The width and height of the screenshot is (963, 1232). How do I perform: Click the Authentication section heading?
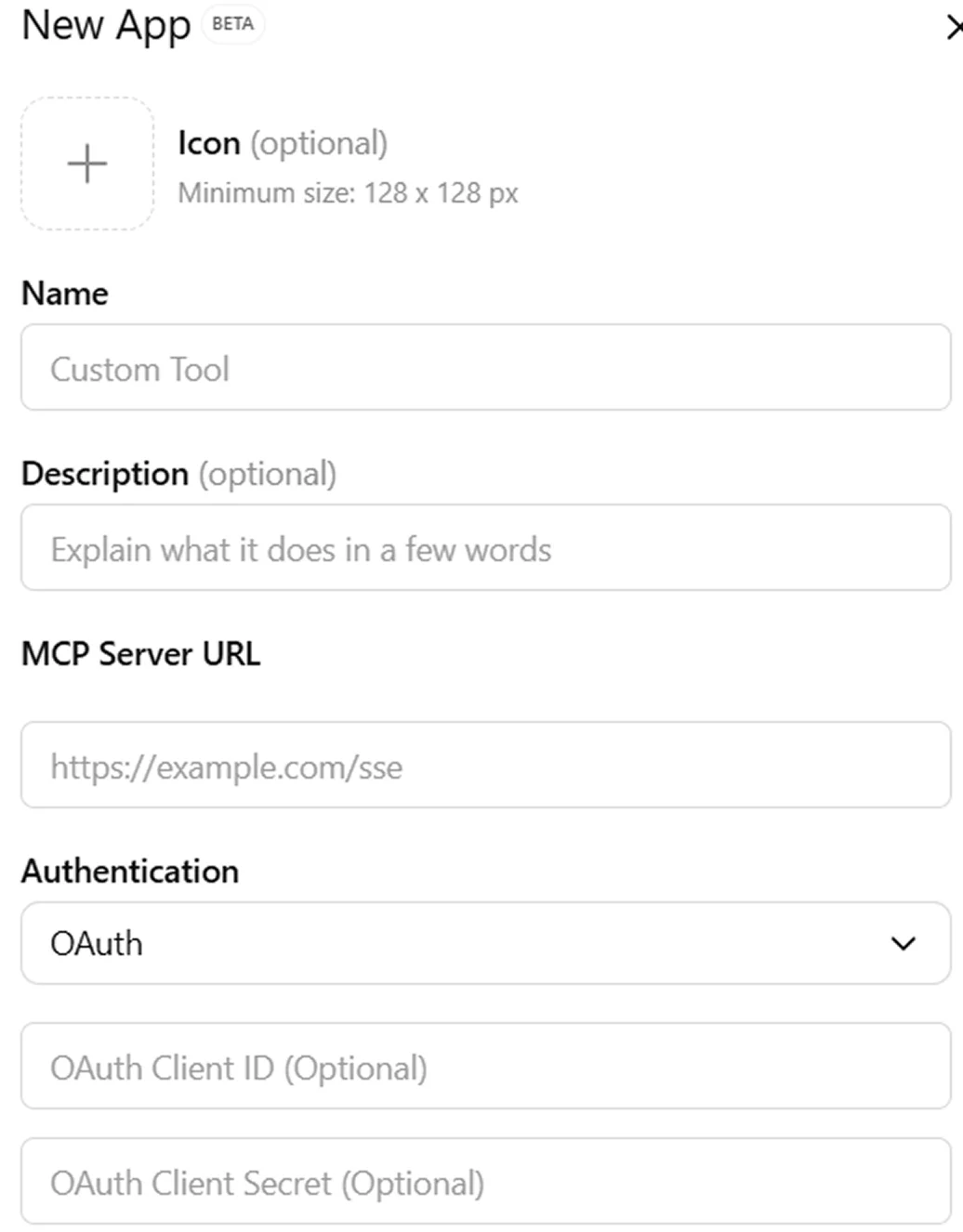pyautogui.click(x=130, y=872)
